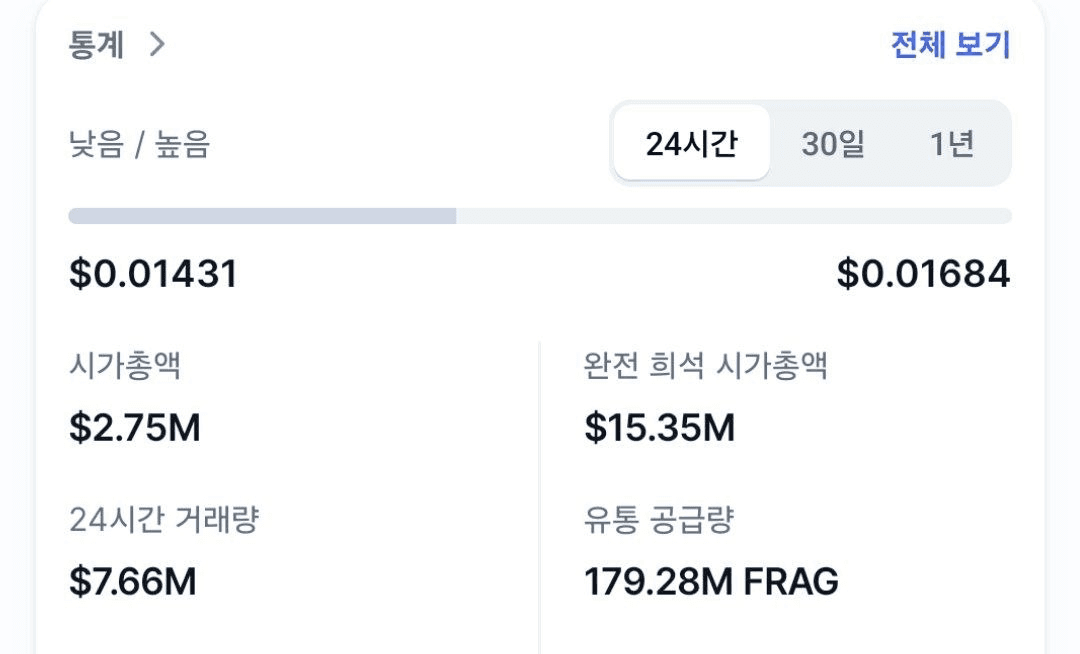Click the 유통 공급량 label
The width and height of the screenshot is (1080, 654).
659,520
